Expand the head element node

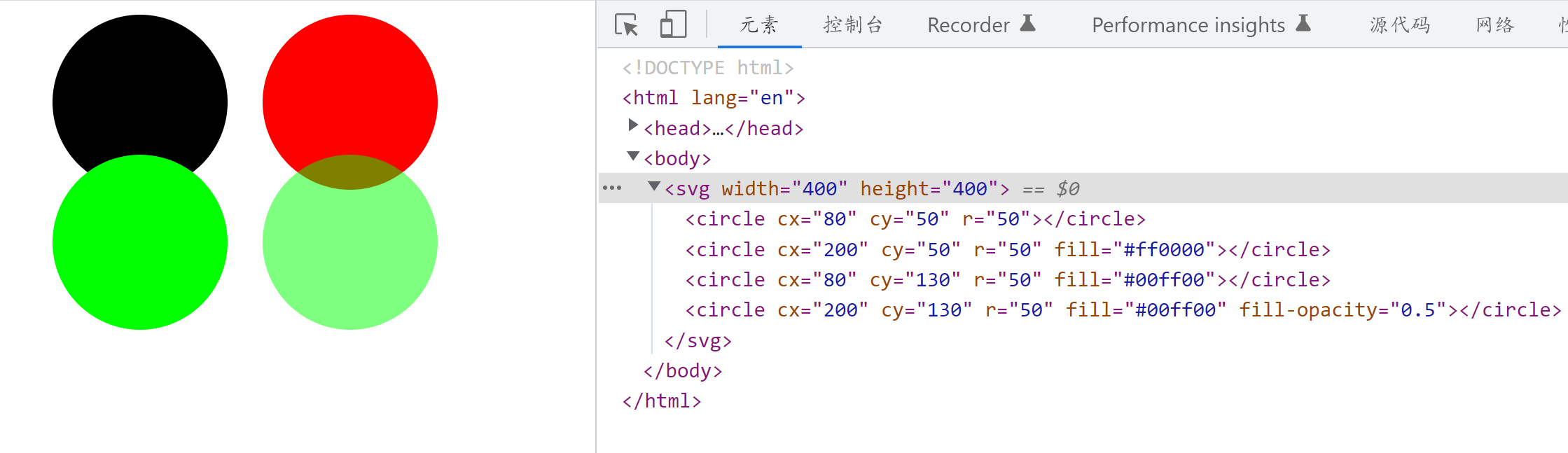point(633,125)
